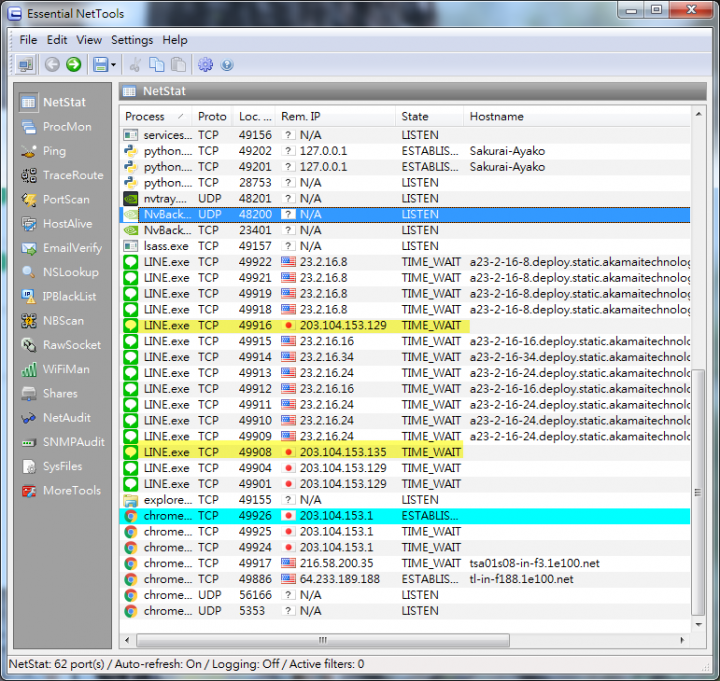Select the LINE.exe row with port 49916

tap(405, 325)
